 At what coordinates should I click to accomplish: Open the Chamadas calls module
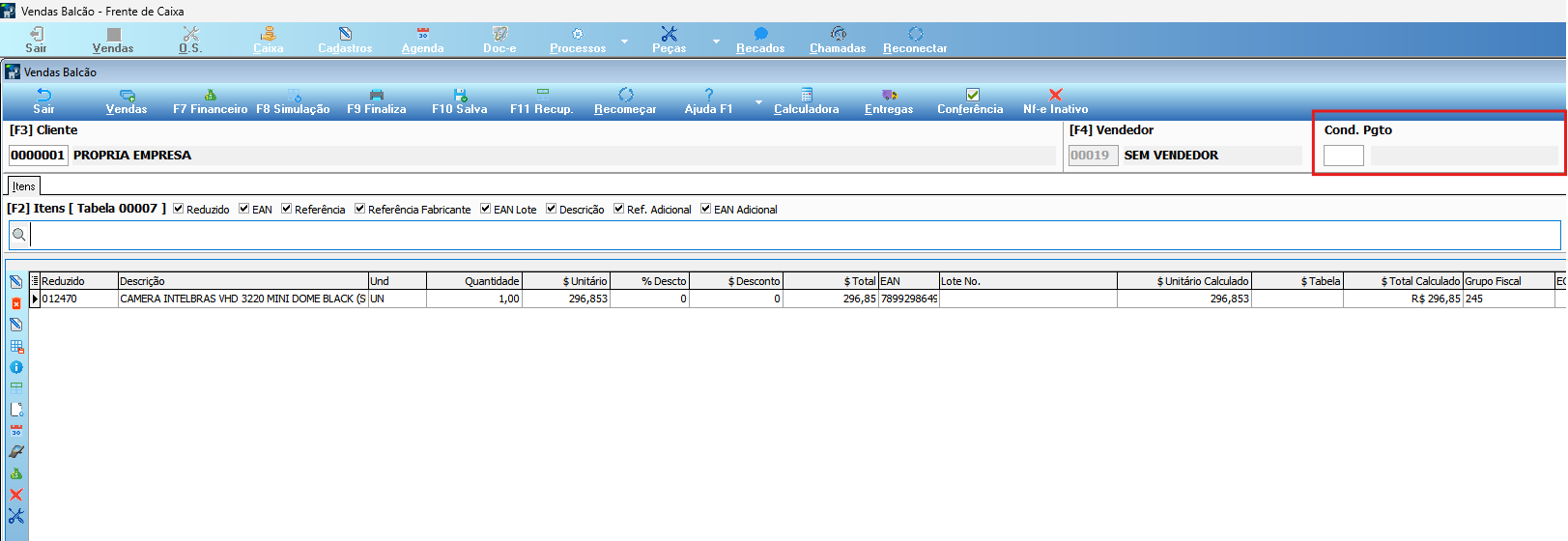point(838,40)
